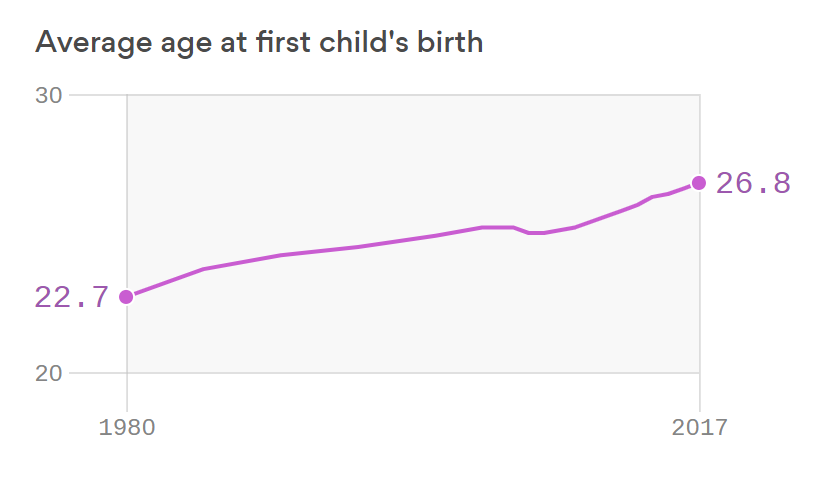Select the purple data point at 1980
The image size is (830, 491).
127,296
